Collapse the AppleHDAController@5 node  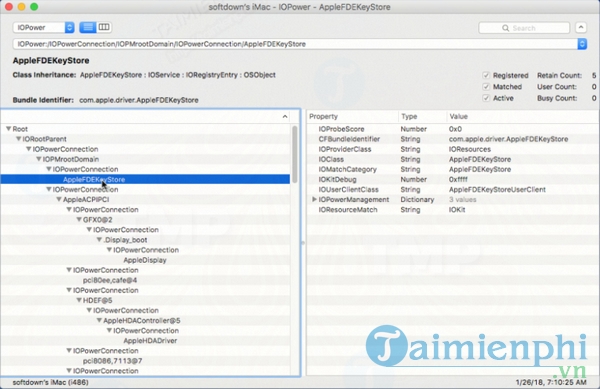click(99, 321)
